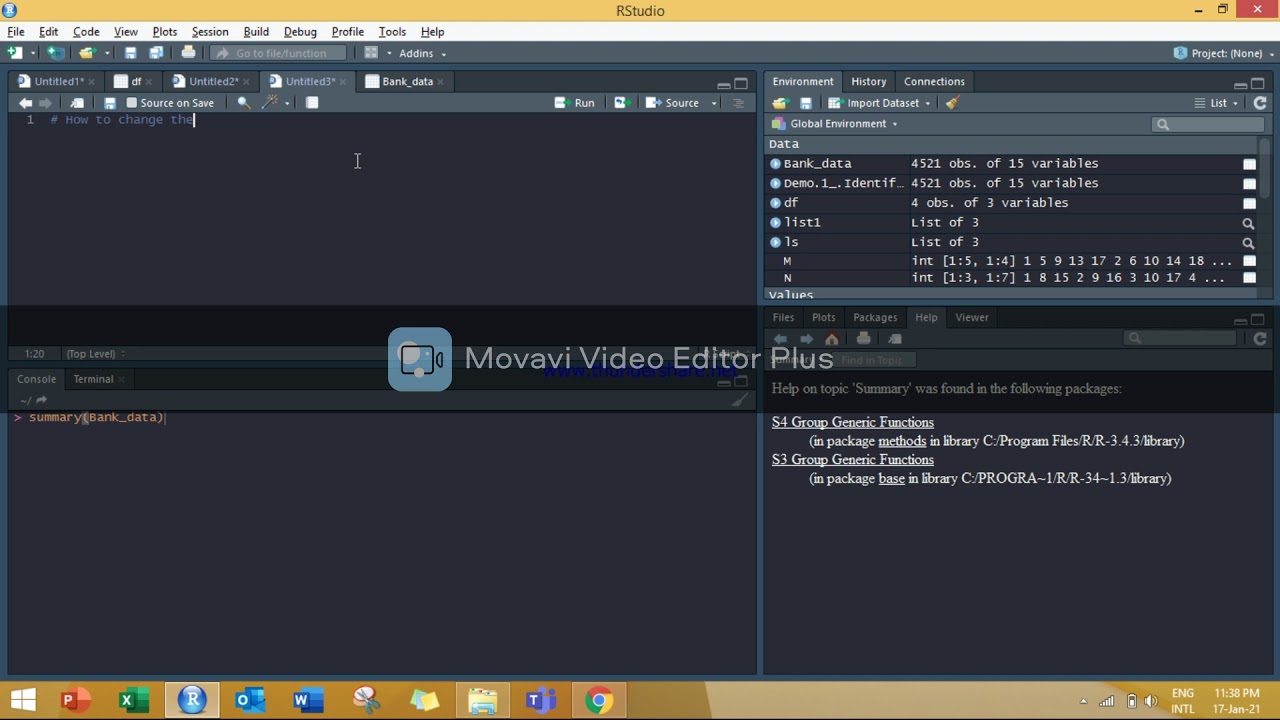The height and width of the screenshot is (720, 1280).
Task: Switch the List view mode dropdown
Action: click(x=1216, y=103)
